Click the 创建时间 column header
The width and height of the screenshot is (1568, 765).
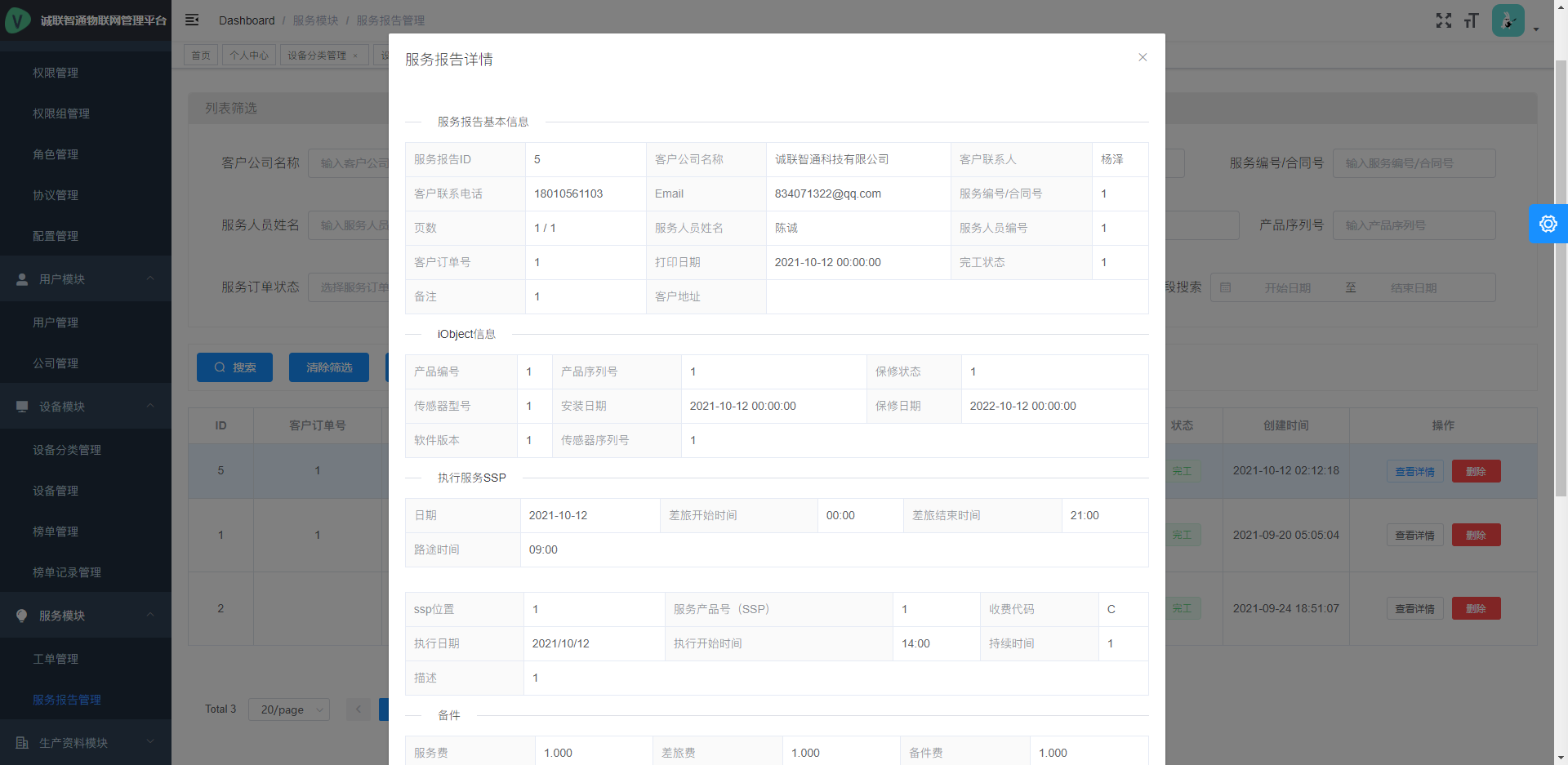(x=1285, y=425)
